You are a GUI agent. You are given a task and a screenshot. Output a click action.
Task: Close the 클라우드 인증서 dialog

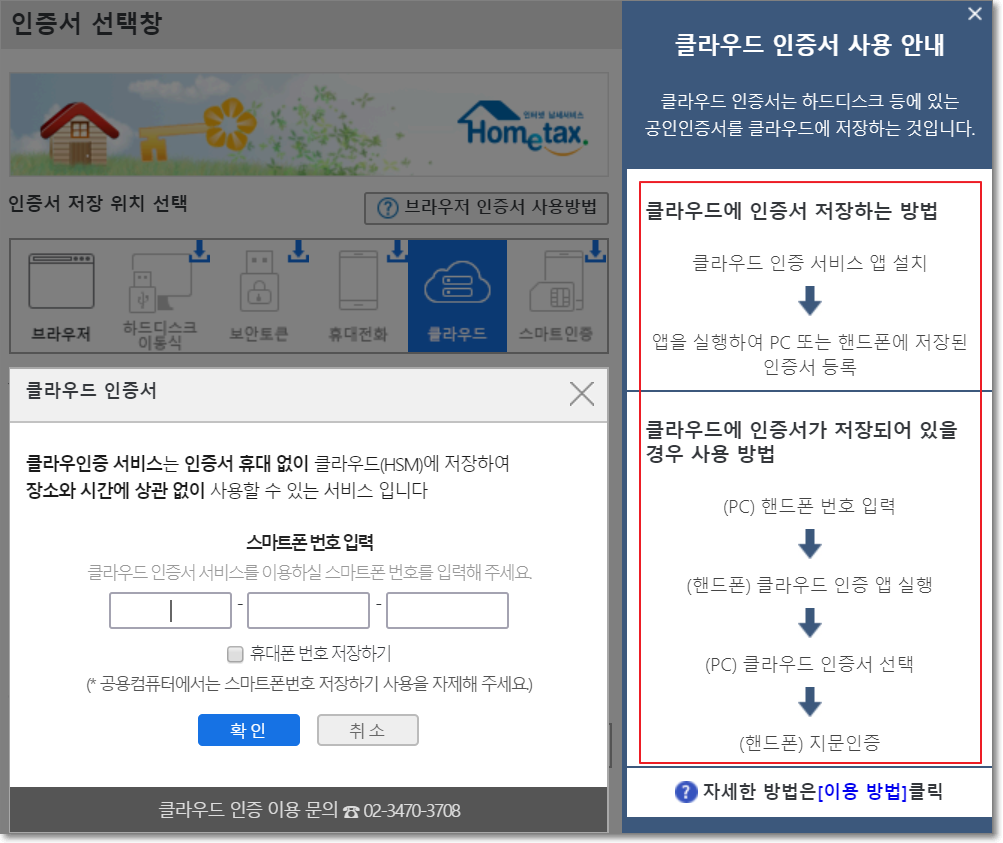[581, 393]
